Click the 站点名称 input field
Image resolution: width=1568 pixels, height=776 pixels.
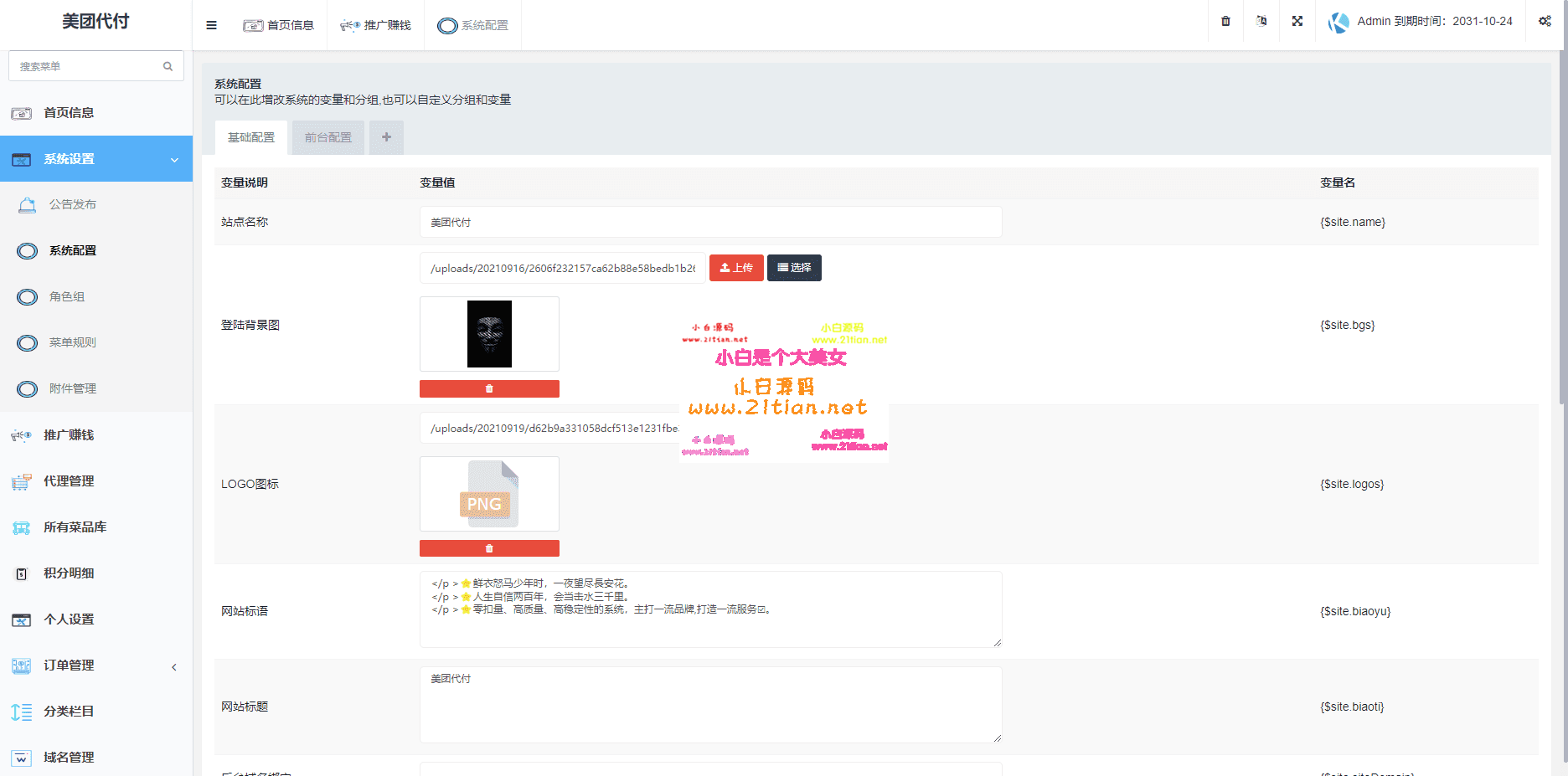click(710, 223)
